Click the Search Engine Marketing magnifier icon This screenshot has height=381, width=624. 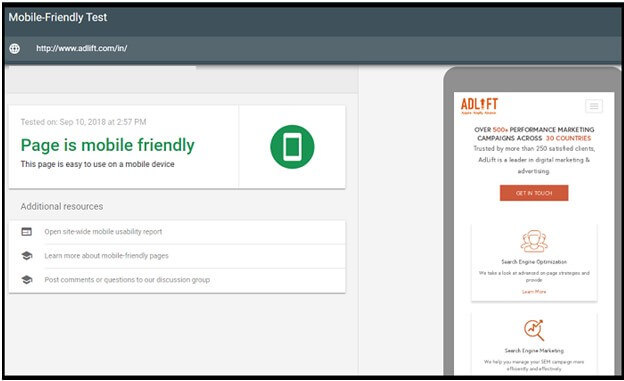tap(534, 330)
